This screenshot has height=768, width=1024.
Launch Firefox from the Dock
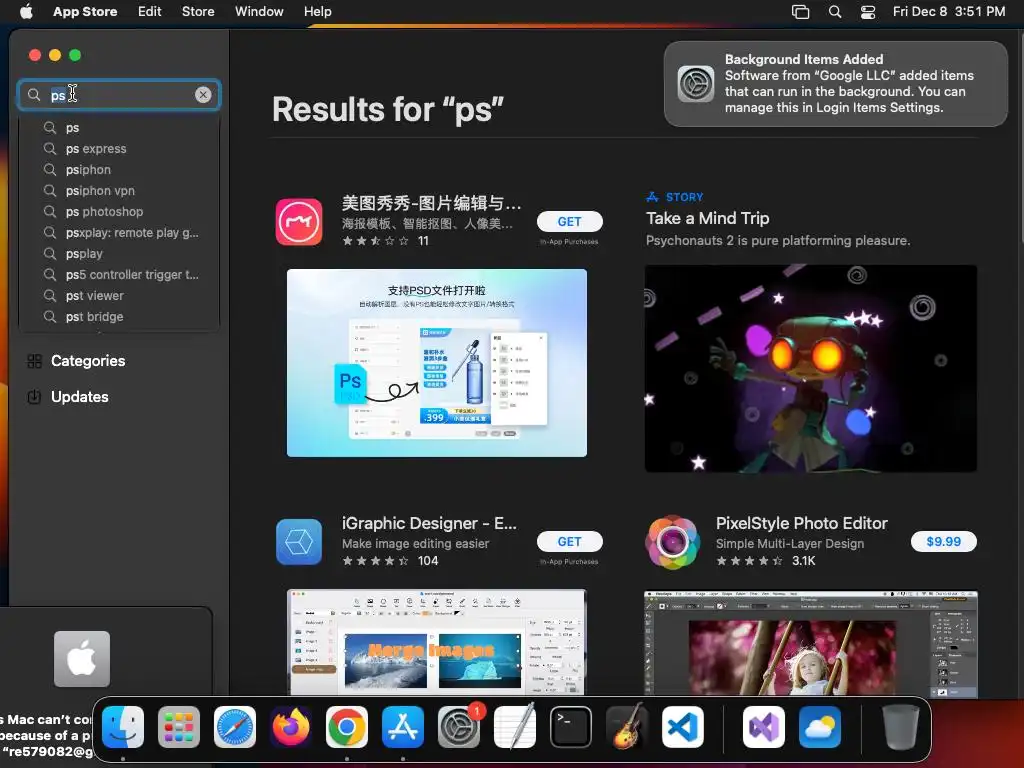pyautogui.click(x=291, y=727)
